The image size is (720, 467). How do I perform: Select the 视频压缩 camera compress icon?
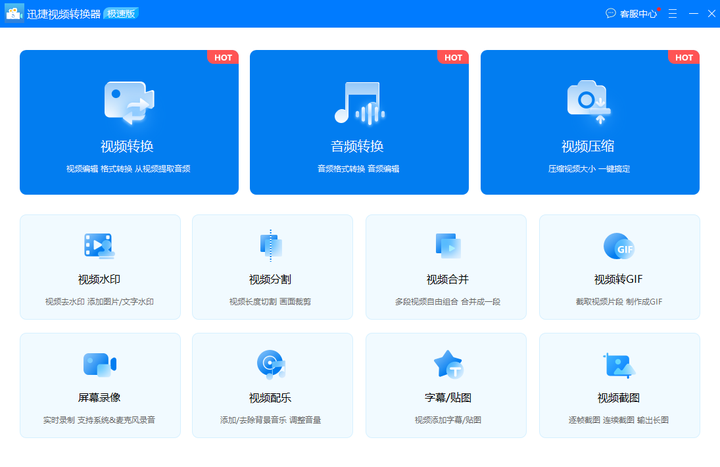coord(589,102)
